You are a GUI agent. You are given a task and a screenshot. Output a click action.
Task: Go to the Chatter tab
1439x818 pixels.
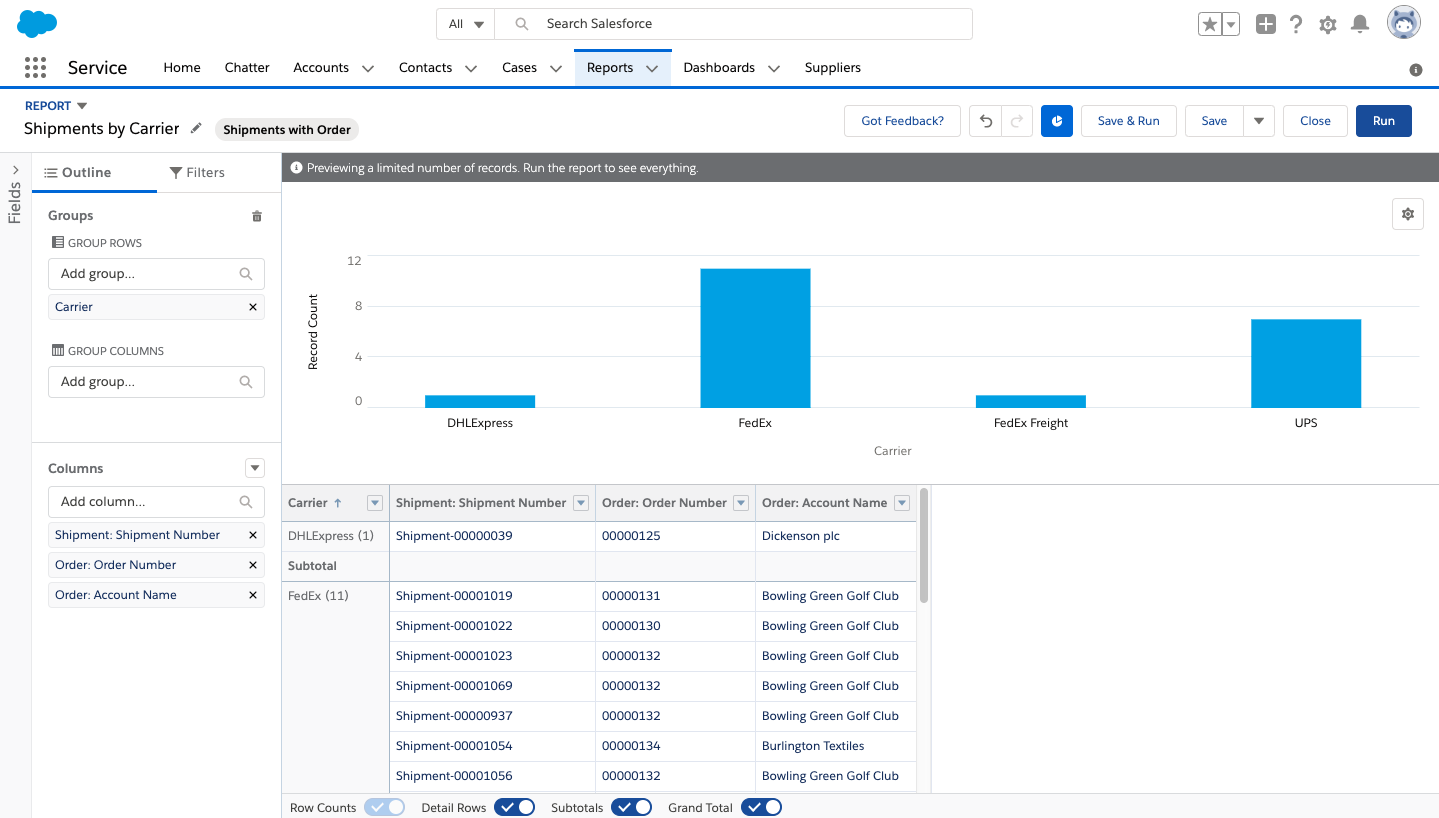coord(247,67)
